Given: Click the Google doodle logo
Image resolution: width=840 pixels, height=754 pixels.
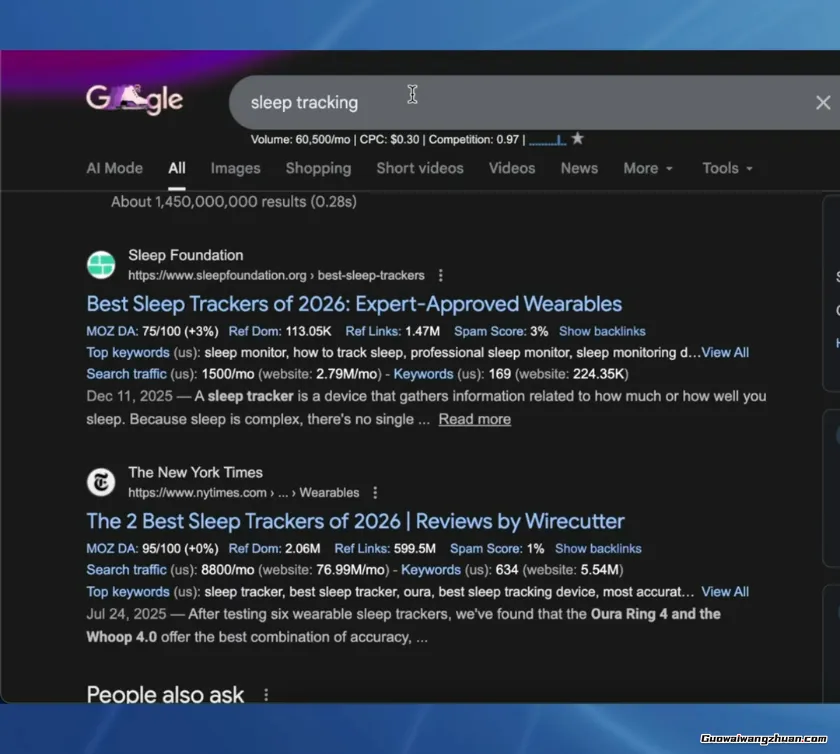Looking at the screenshot, I should tap(134, 99).
